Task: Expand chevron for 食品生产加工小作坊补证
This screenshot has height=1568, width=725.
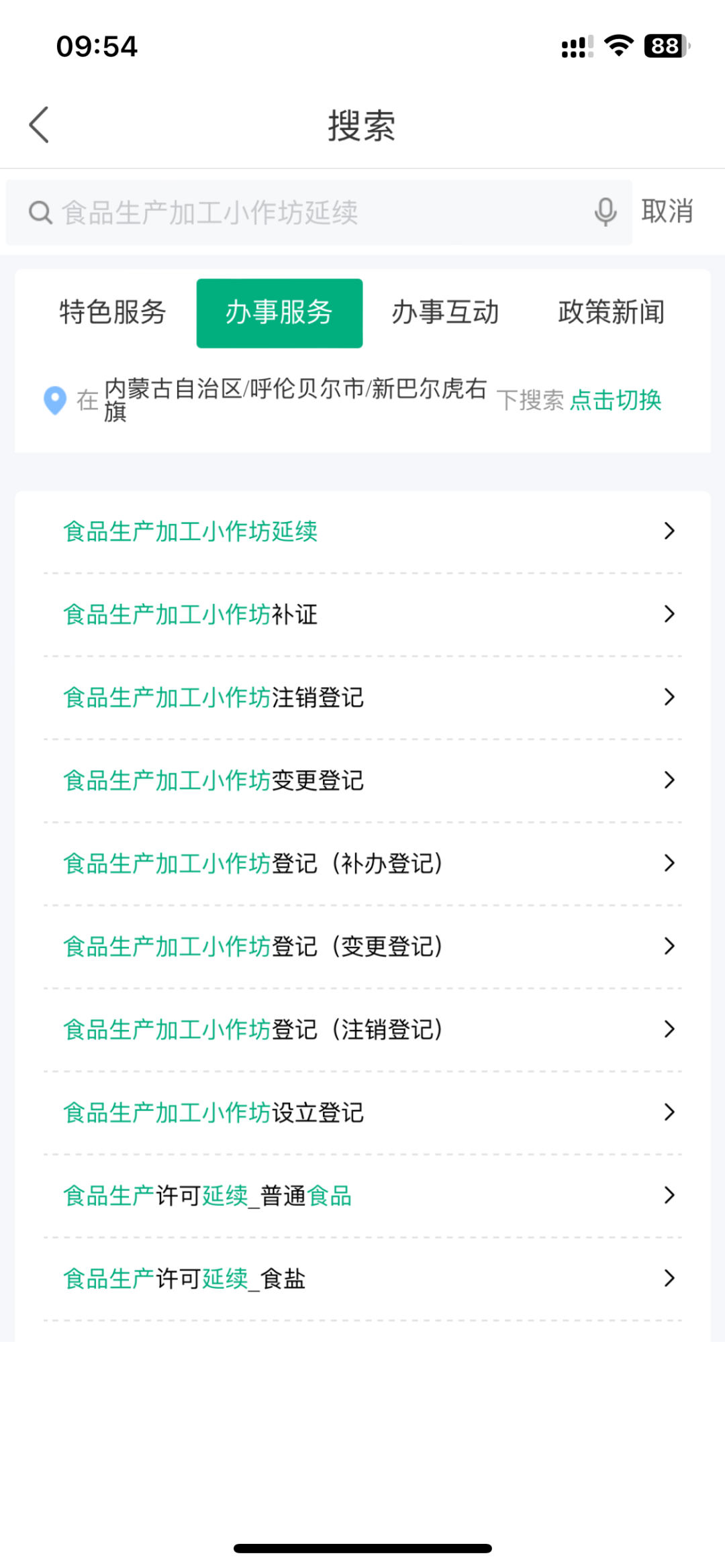Action: click(669, 614)
